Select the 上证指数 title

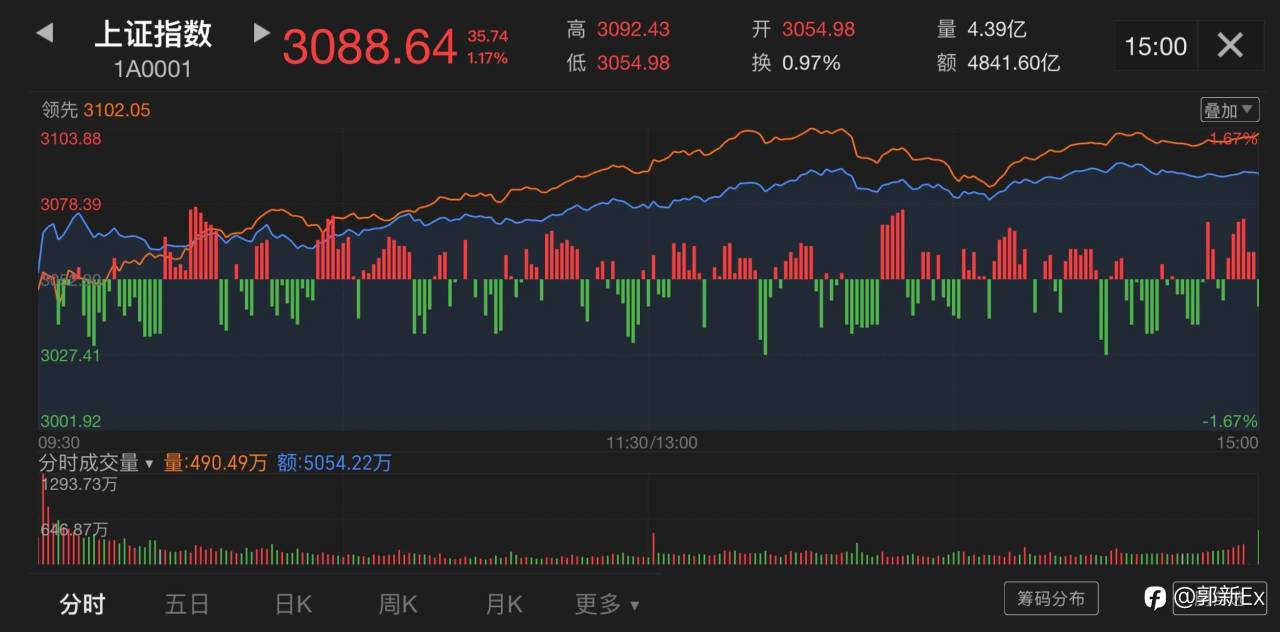tap(153, 33)
